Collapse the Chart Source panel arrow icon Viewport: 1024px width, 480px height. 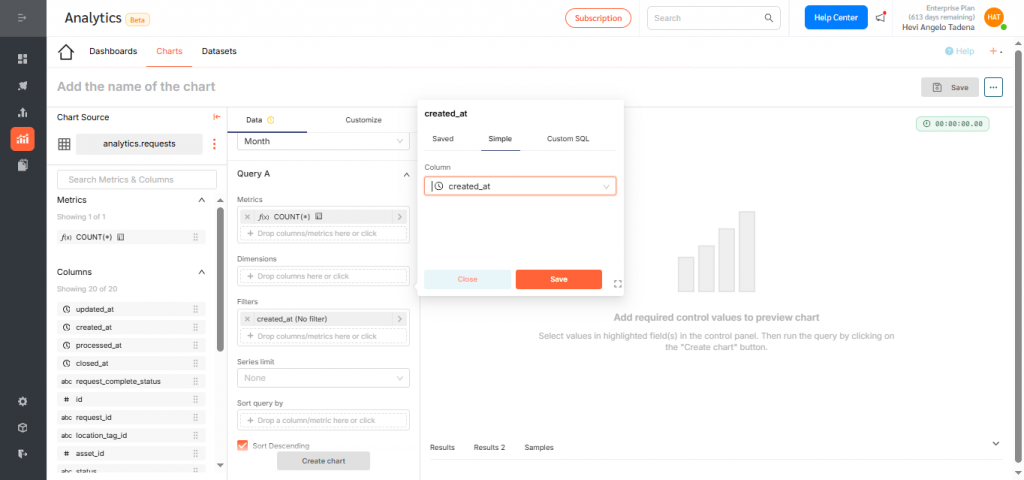coord(217,117)
